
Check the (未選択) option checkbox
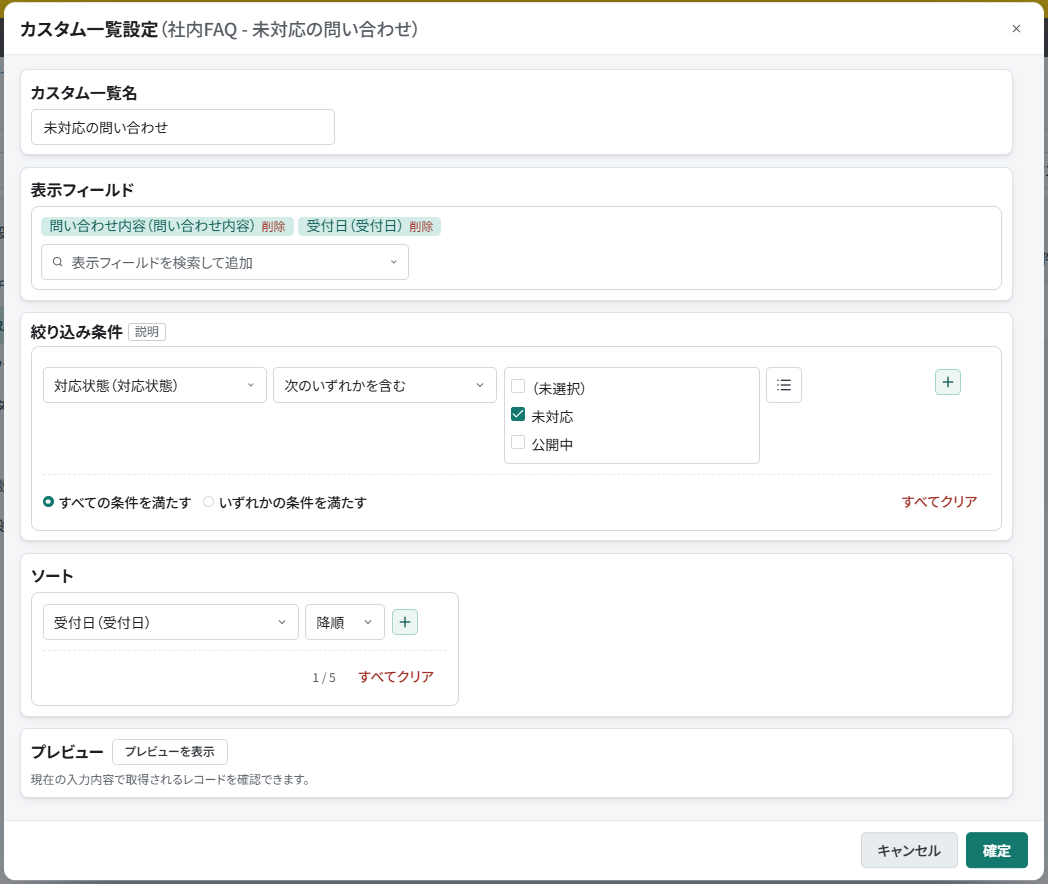(518, 386)
